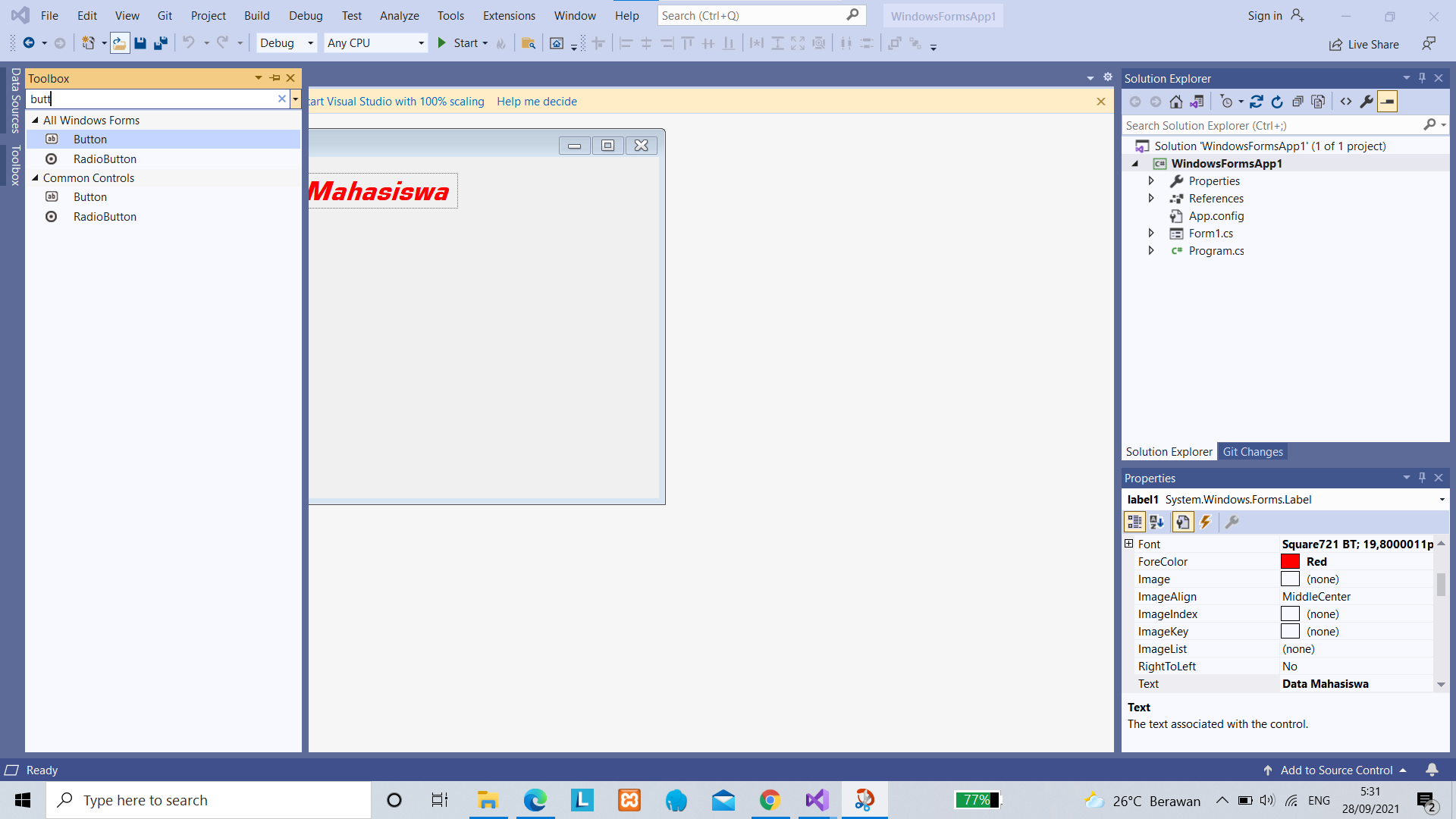This screenshot has width=1456, height=819.
Task: Click the Help me decide link
Action: [537, 101]
